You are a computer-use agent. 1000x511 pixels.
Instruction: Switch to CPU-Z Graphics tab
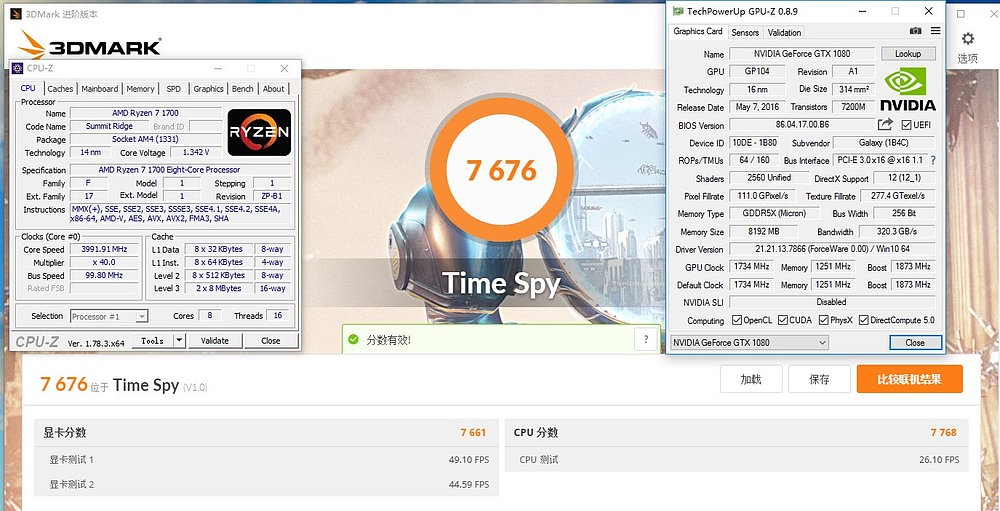(209, 89)
